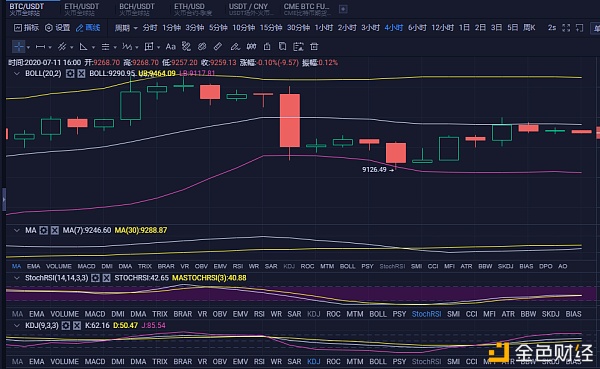The width and height of the screenshot is (600, 369).
Task: Select the 1小时 timeframe
Action: pos(324,28)
